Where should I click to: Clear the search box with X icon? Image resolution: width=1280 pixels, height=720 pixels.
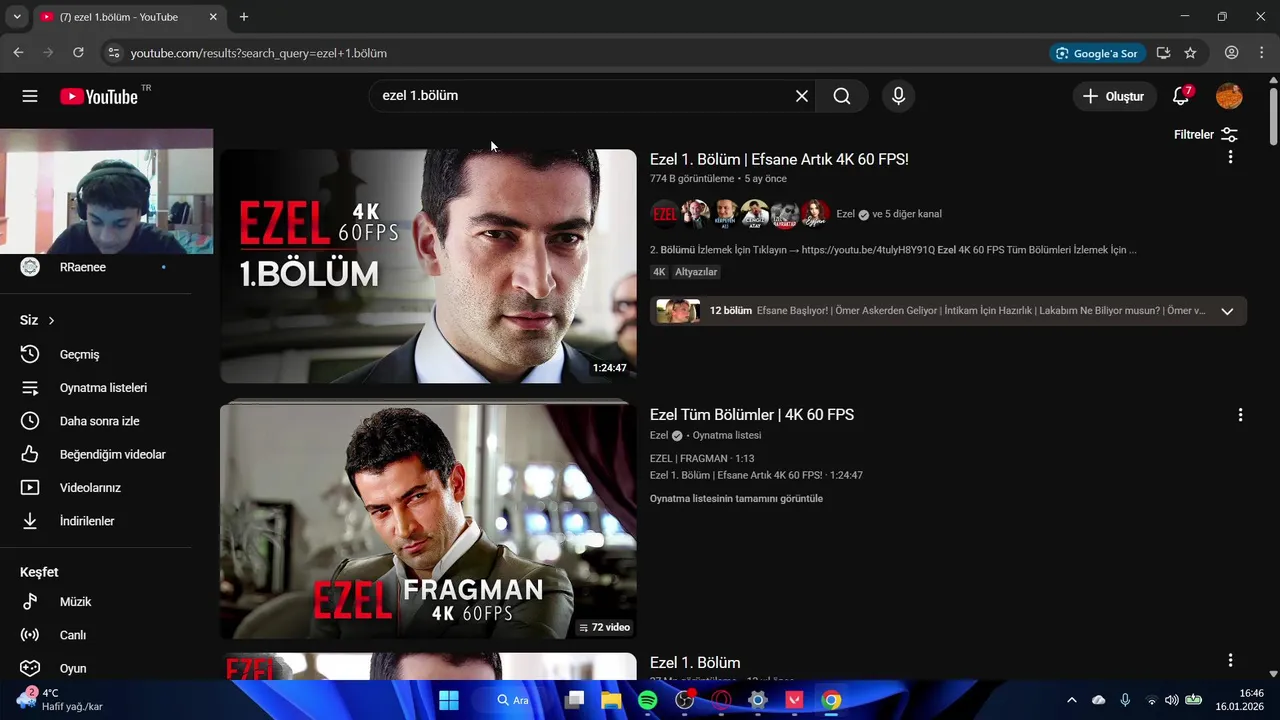[x=801, y=96]
